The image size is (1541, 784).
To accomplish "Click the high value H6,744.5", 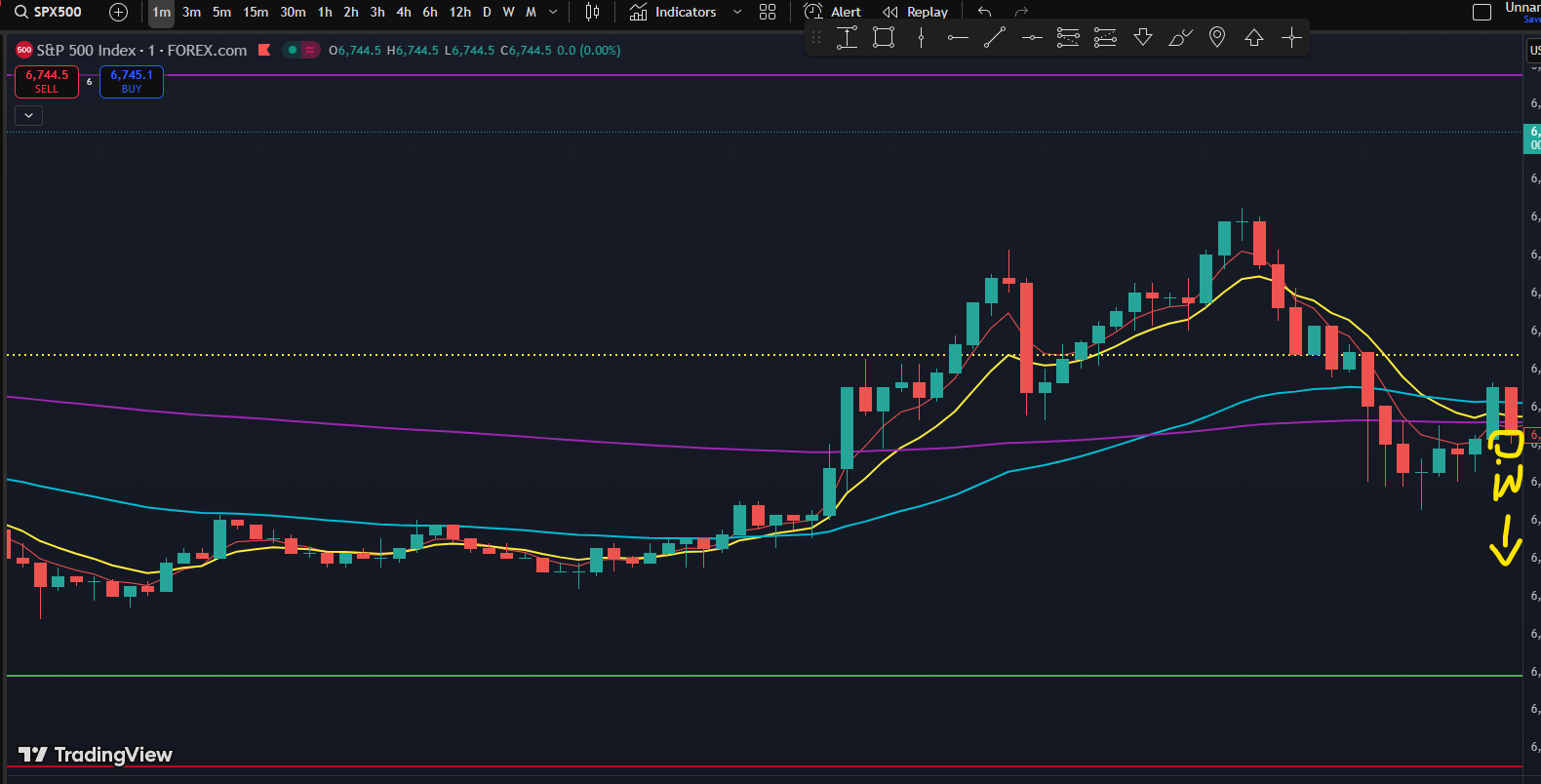I will pos(413,50).
